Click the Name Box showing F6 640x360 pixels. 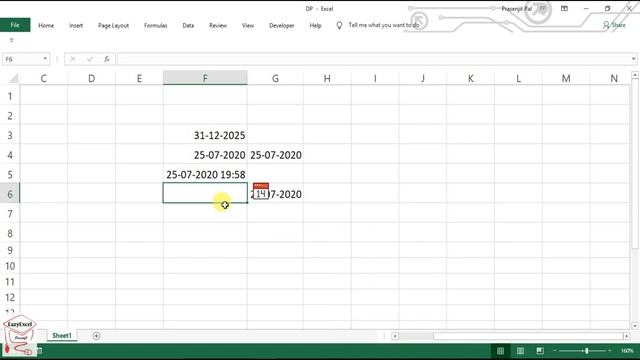22,59
